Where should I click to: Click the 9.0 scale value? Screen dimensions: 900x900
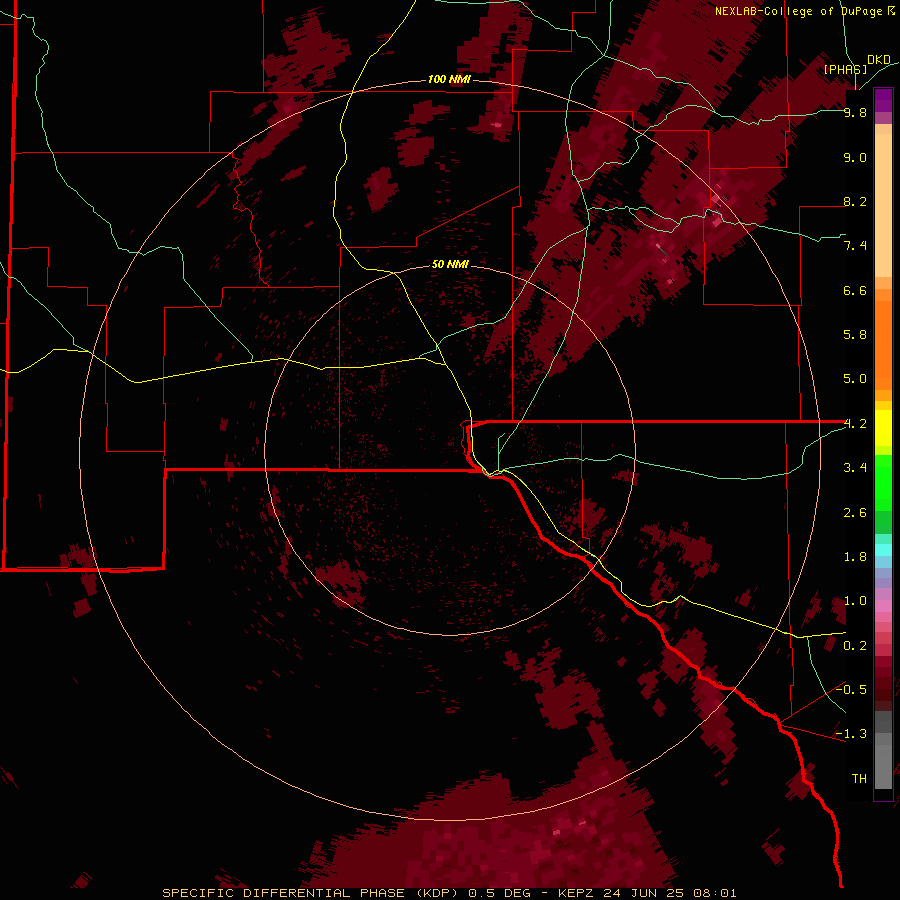pyautogui.click(x=855, y=157)
